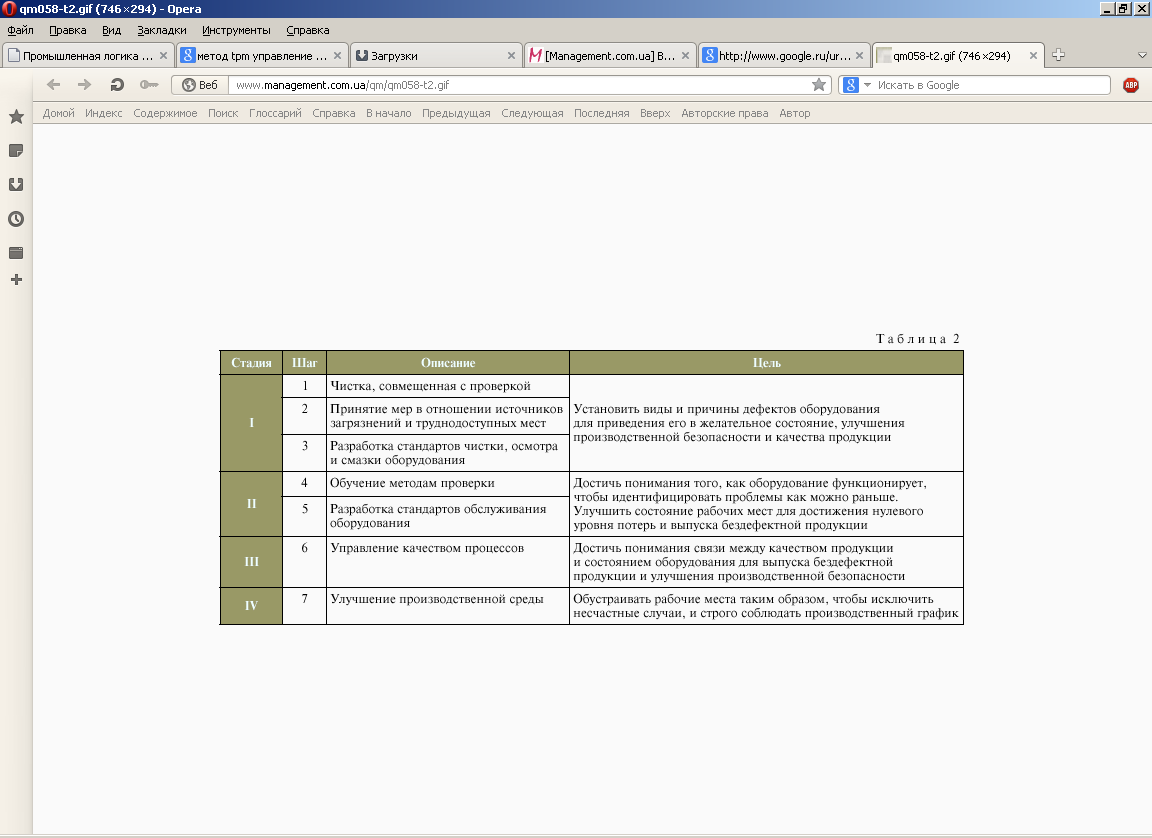Click Домой navigation link
This screenshot has width=1152, height=838.
pyautogui.click(x=59, y=113)
